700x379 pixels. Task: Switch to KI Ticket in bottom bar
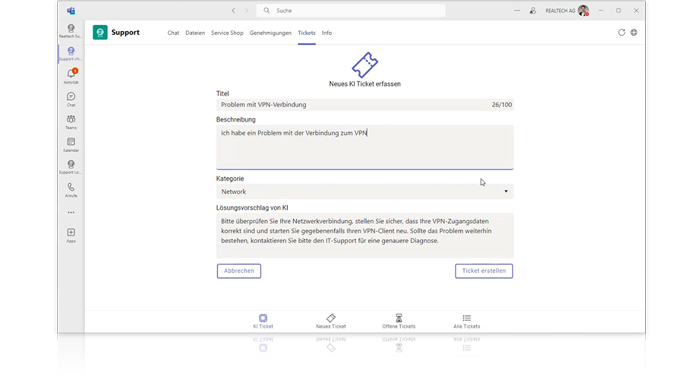click(x=263, y=321)
